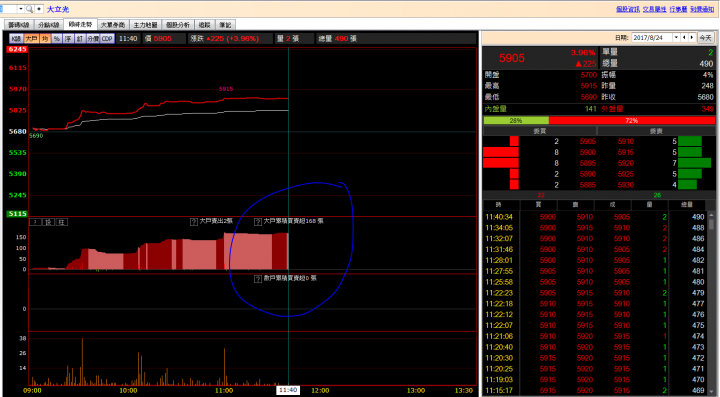
Task: Click the 總量 column header in tick list
Action: click(687, 205)
